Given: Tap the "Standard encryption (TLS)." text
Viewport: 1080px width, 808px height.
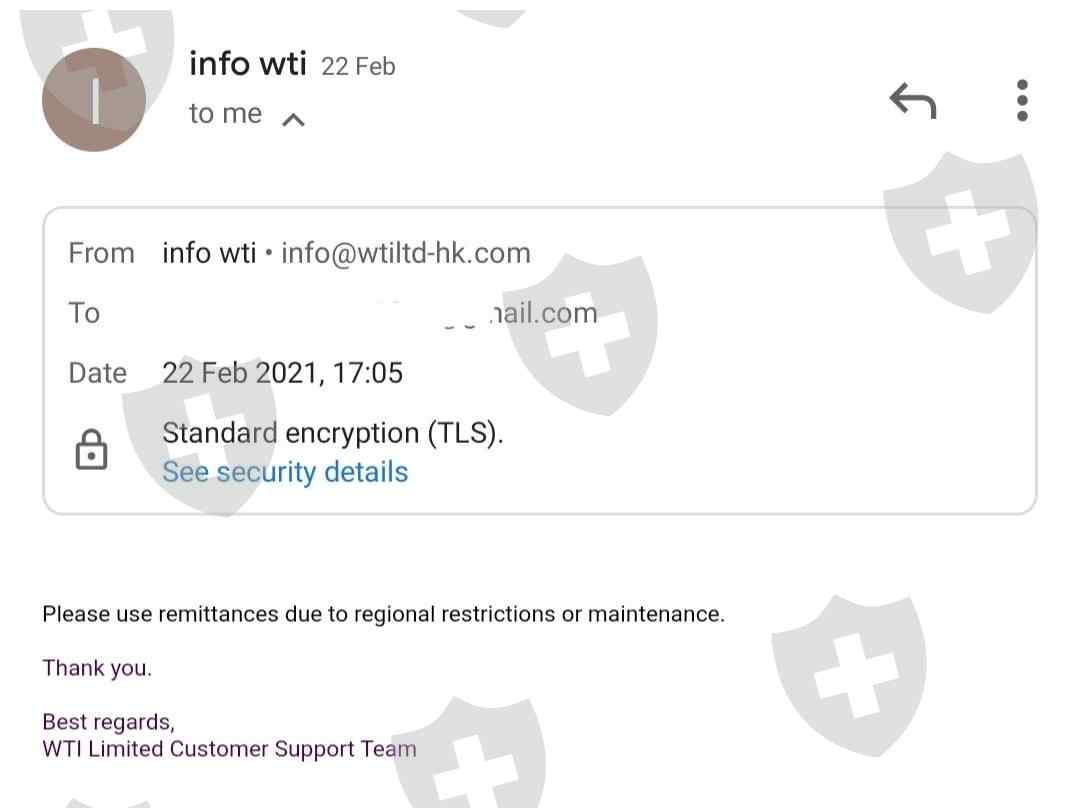Looking at the screenshot, I should [x=333, y=433].
